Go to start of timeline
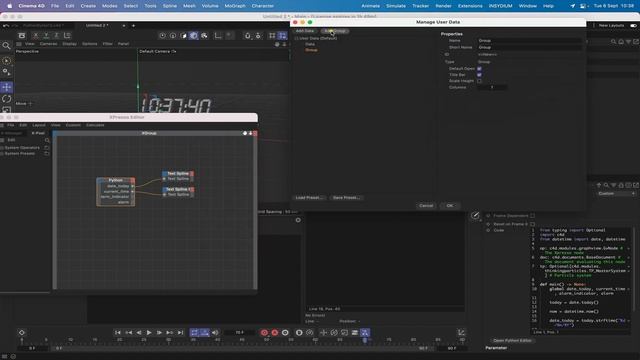640x360 pixels. [118, 333]
